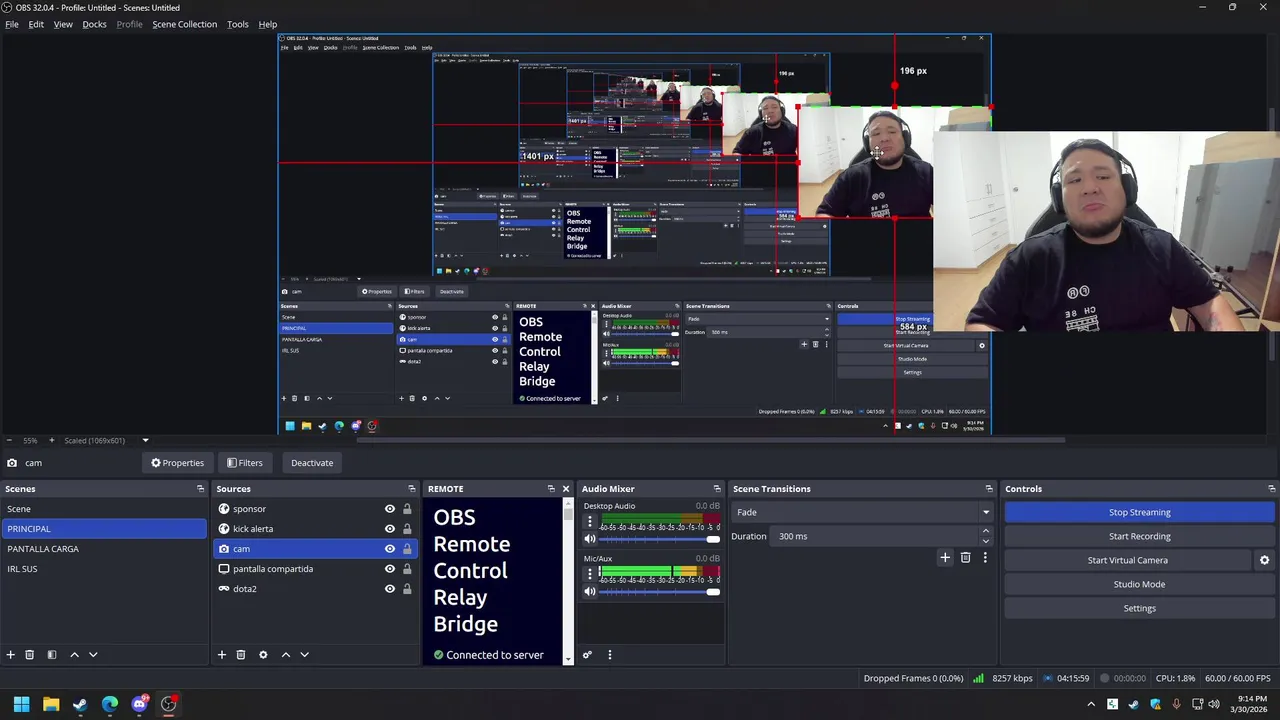The height and width of the screenshot is (720, 1280).
Task: Open the Edit menu
Action: pyautogui.click(x=36, y=24)
